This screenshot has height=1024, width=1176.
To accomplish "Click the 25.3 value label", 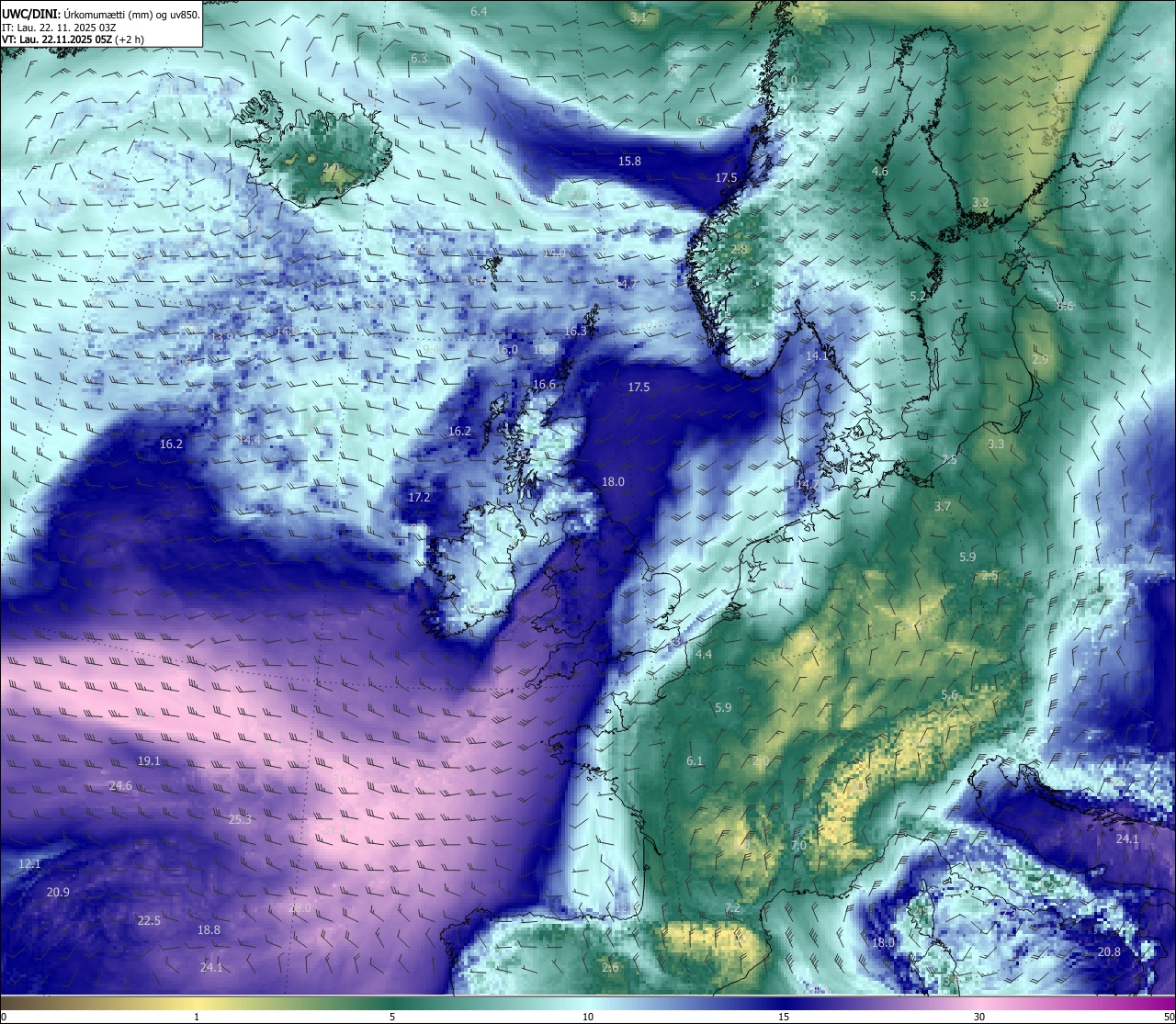I will [240, 819].
